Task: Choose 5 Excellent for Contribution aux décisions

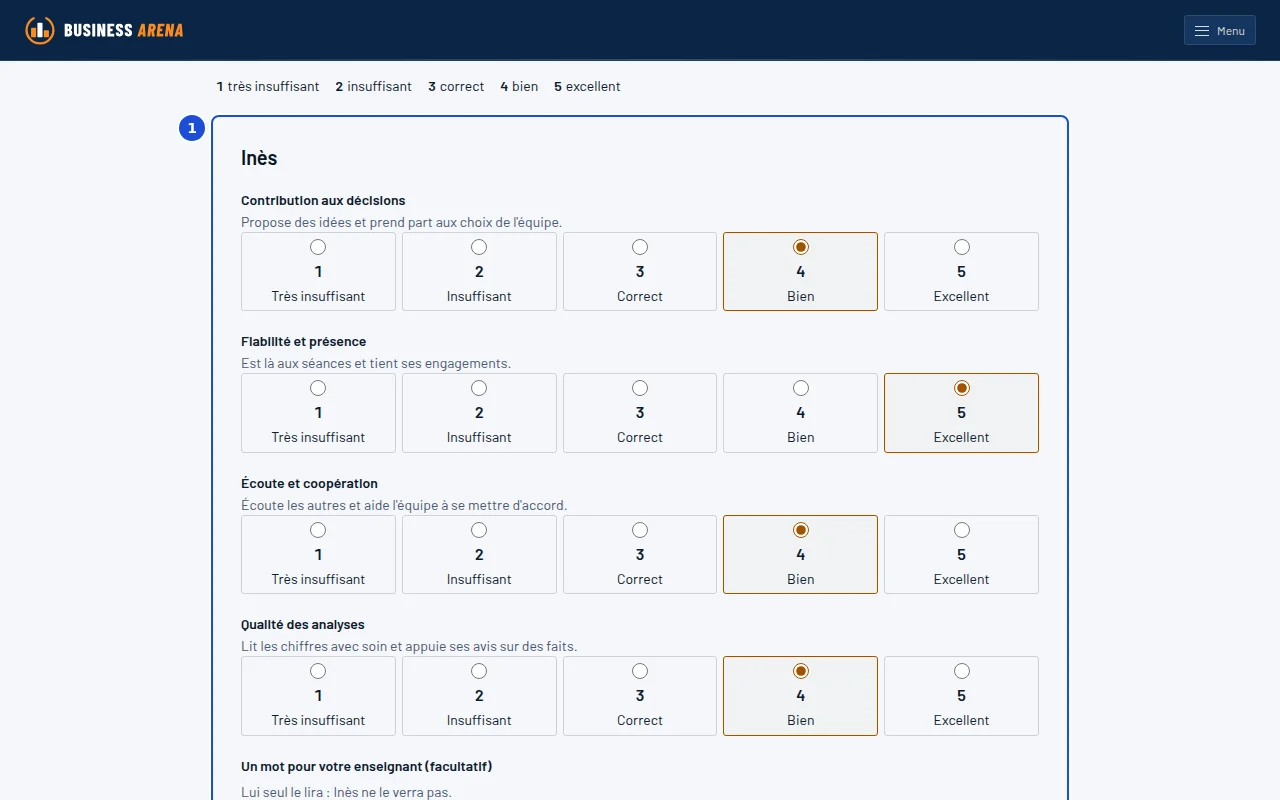Action: point(961,272)
